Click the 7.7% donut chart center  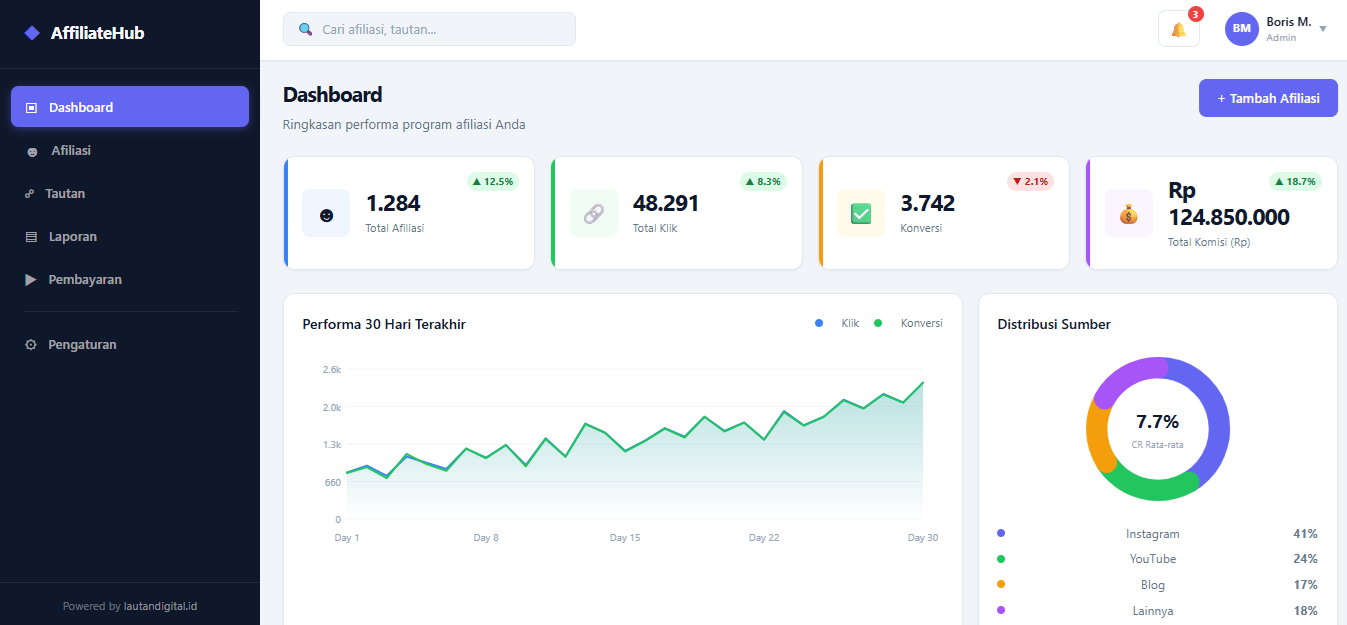click(1157, 422)
